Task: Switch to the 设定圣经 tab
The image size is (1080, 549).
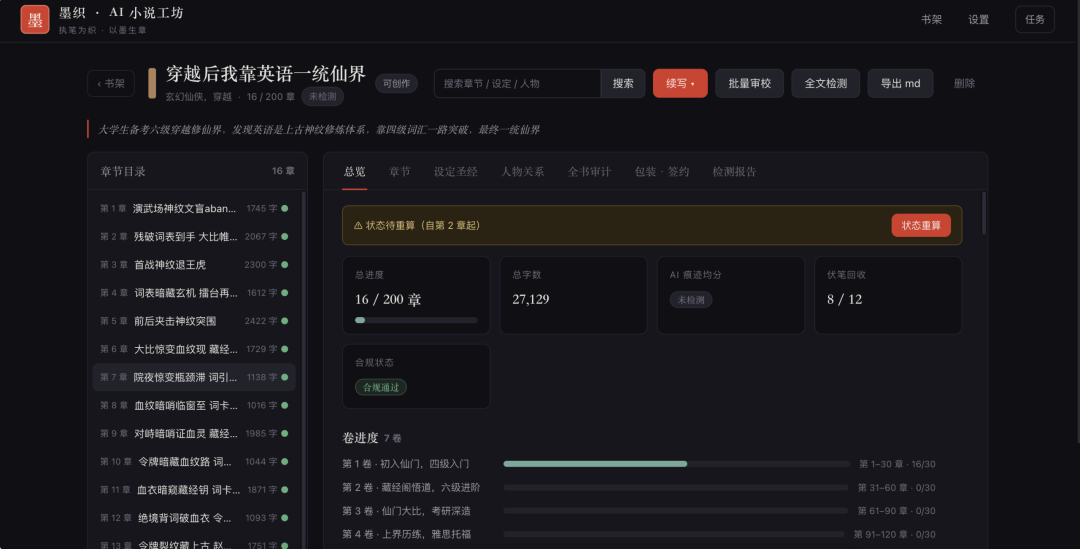Action: tap(455, 172)
